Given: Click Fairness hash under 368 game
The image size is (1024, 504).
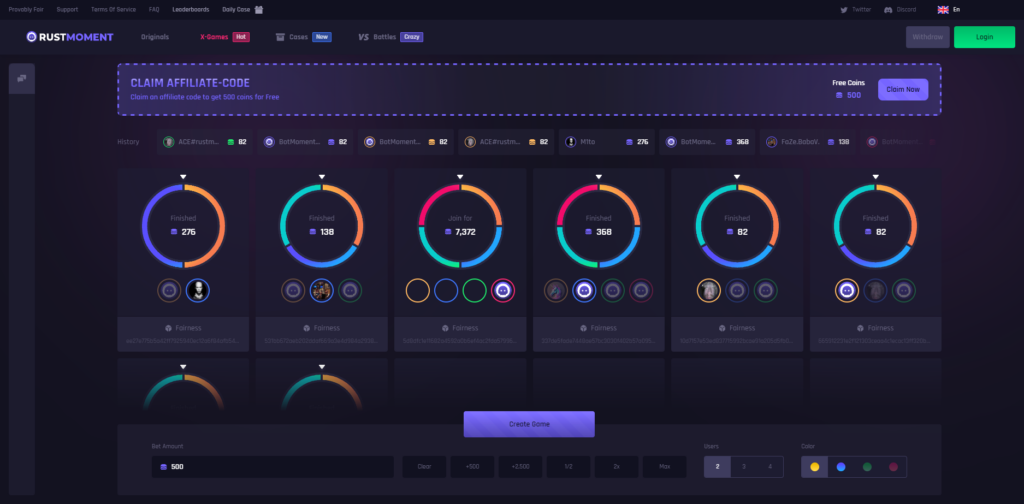Looking at the screenshot, I should click(x=598, y=341).
